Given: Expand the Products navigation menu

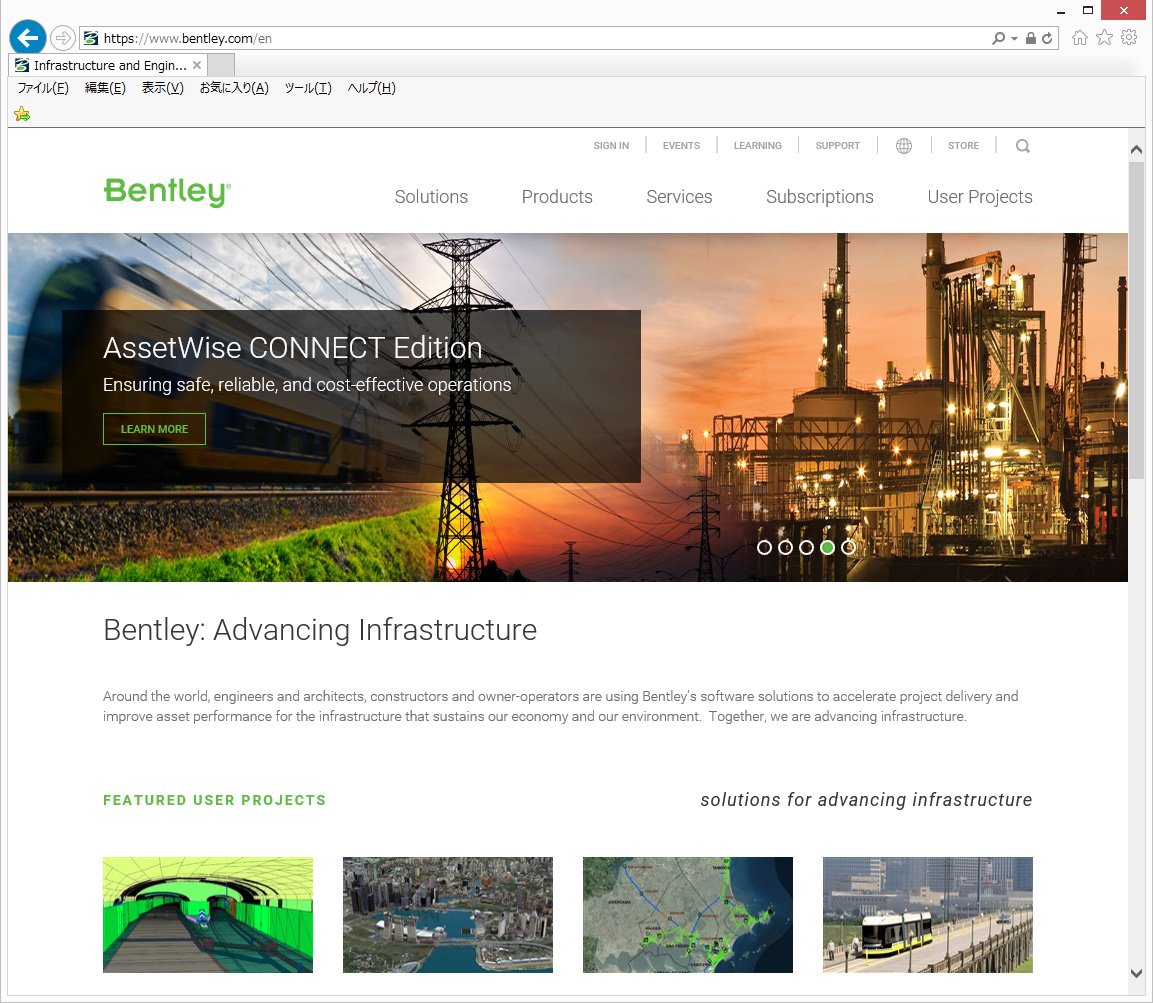Looking at the screenshot, I should point(557,196).
